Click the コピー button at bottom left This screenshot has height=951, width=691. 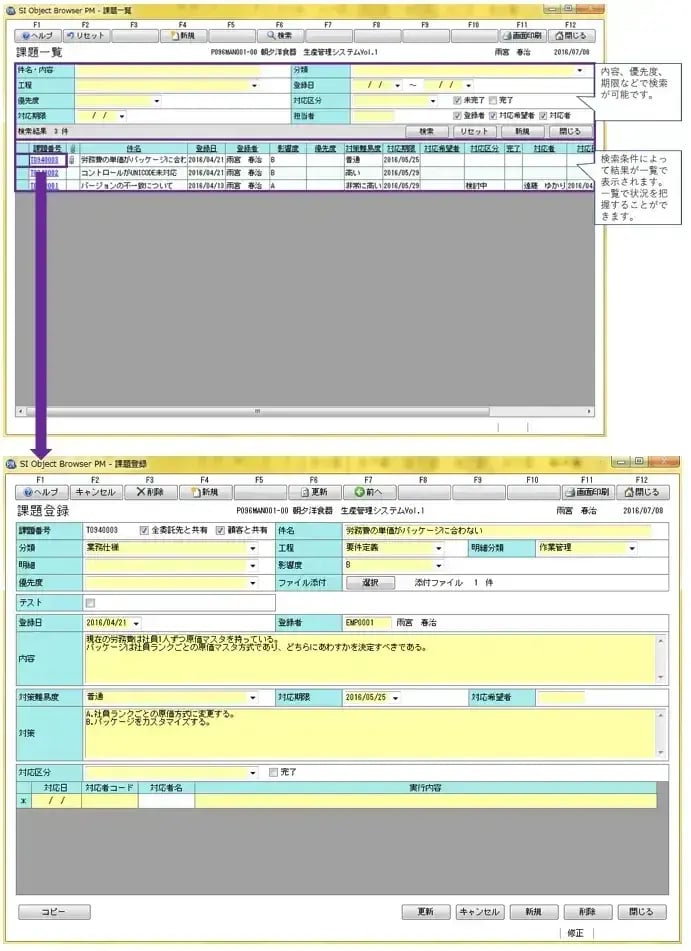click(53, 912)
